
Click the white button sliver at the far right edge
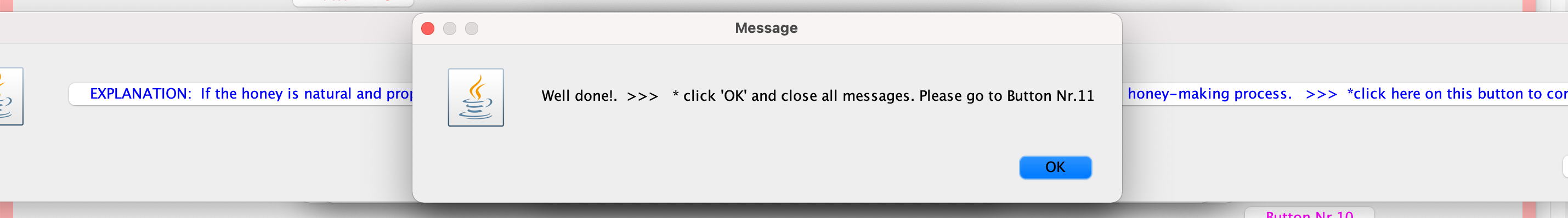pyautogui.click(x=1565, y=167)
